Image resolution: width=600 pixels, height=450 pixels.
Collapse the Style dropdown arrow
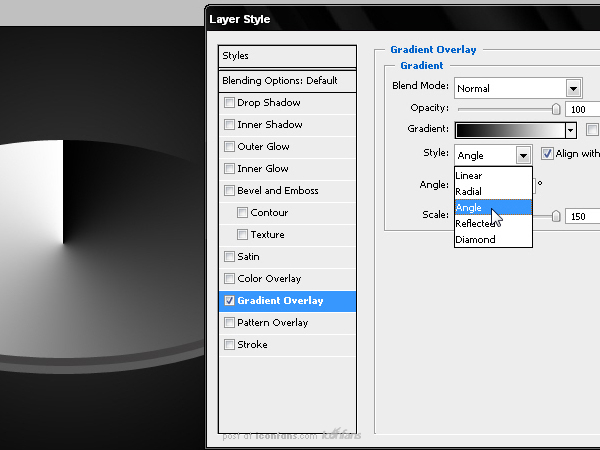click(x=523, y=155)
